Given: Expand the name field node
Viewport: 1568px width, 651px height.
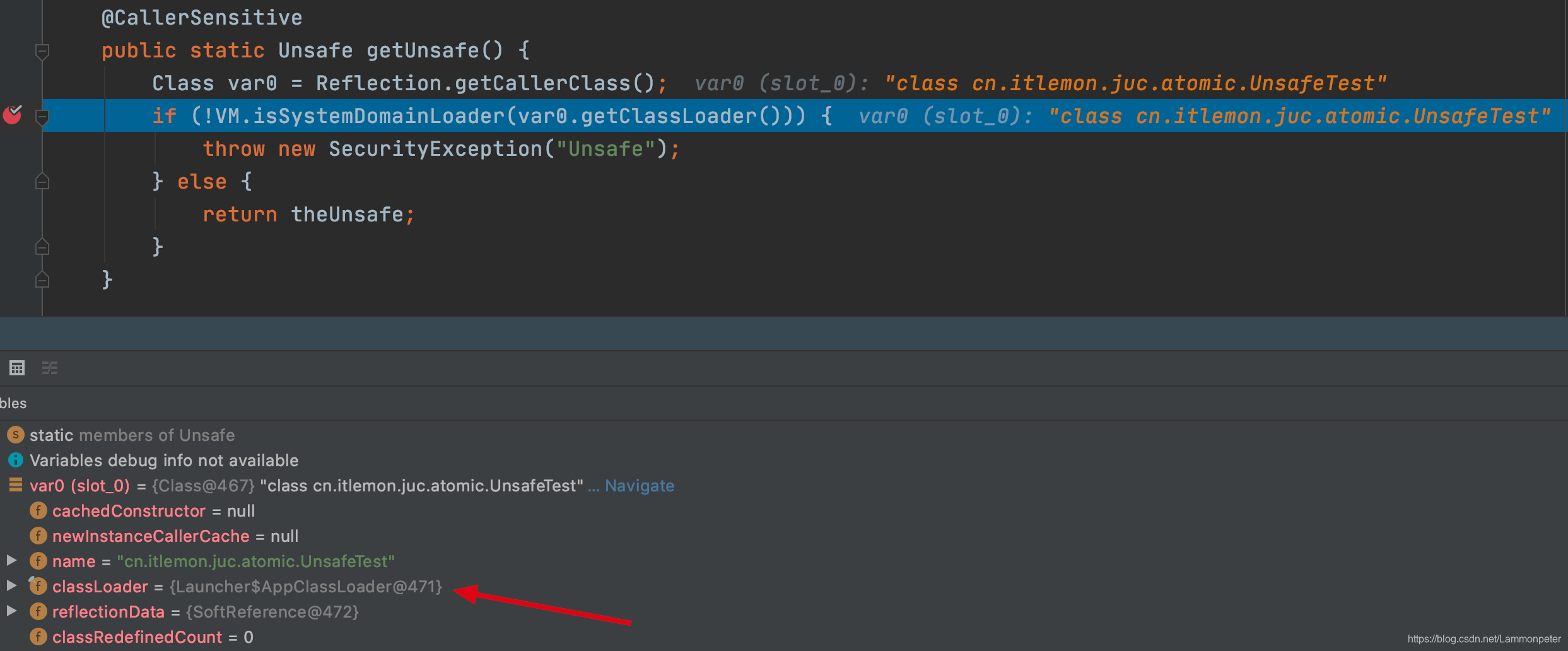Looking at the screenshot, I should click(x=11, y=560).
